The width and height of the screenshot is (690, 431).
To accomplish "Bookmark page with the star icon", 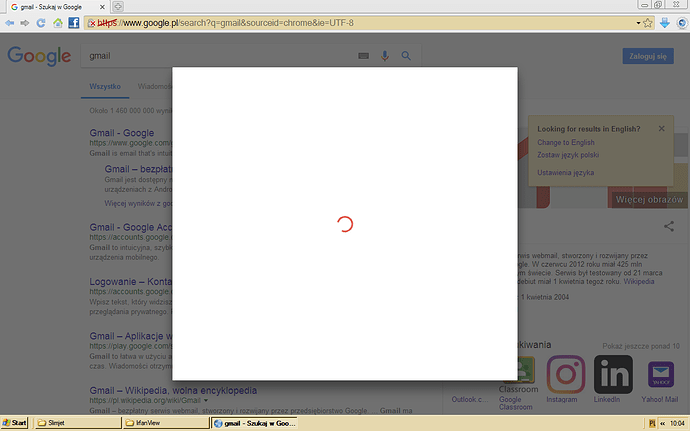I will pos(648,23).
